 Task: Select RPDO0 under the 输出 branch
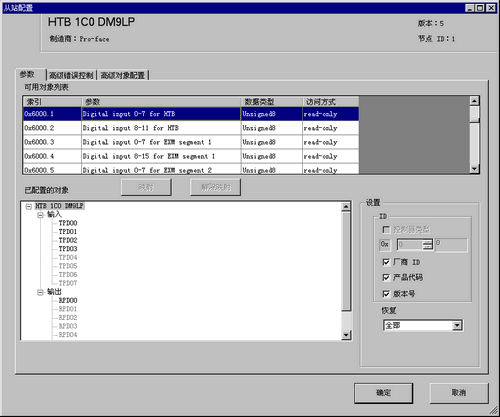[68, 300]
